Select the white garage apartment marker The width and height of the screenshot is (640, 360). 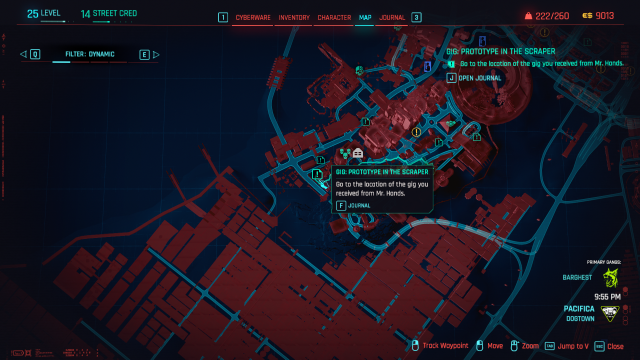pyautogui.click(x=358, y=153)
